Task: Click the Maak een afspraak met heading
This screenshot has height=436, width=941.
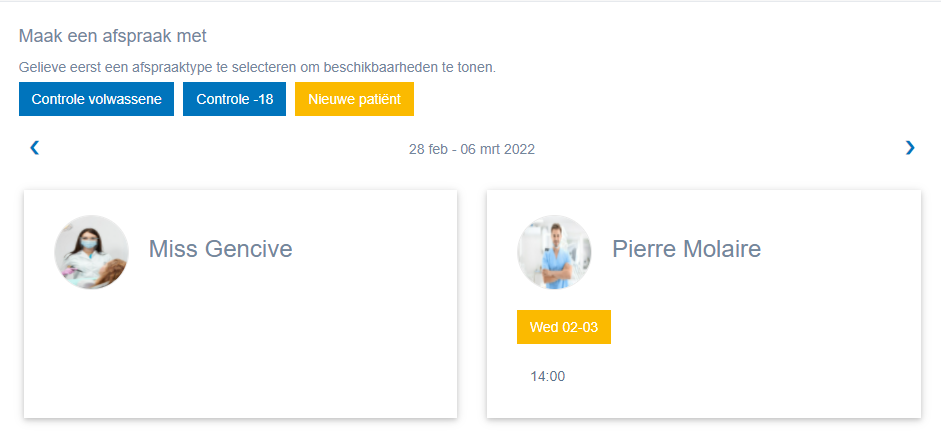Action: pos(112,36)
